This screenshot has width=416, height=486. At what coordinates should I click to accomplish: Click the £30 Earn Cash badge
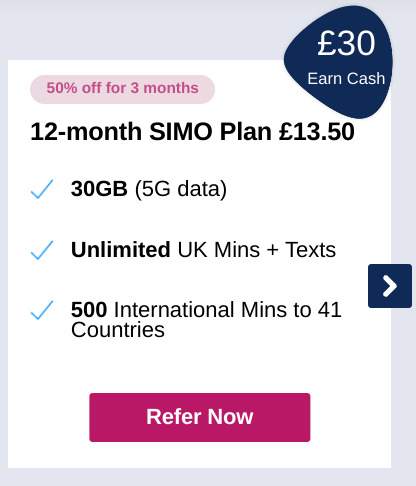[339, 62]
